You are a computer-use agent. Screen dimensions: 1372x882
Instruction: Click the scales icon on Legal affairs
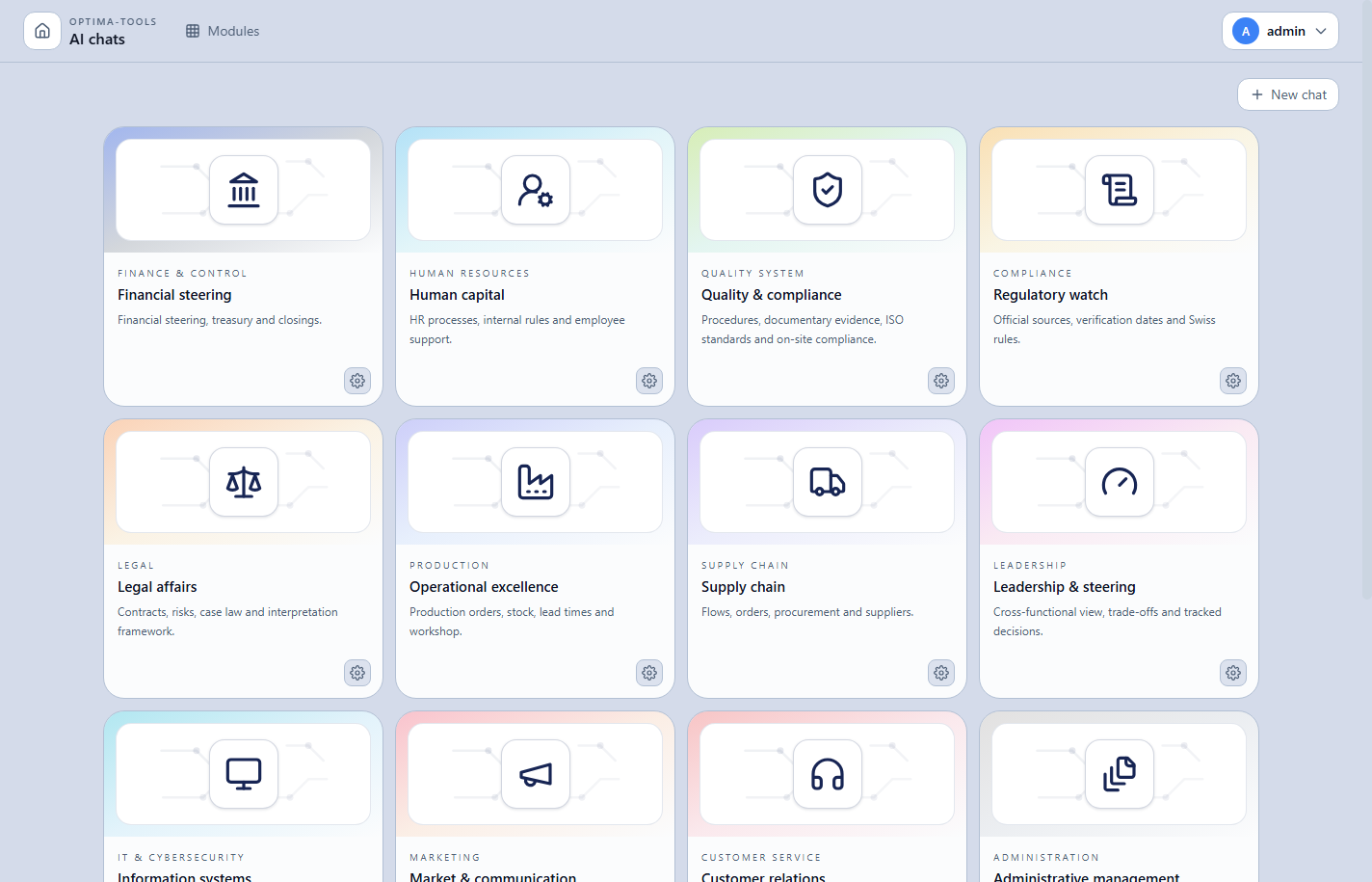(244, 482)
